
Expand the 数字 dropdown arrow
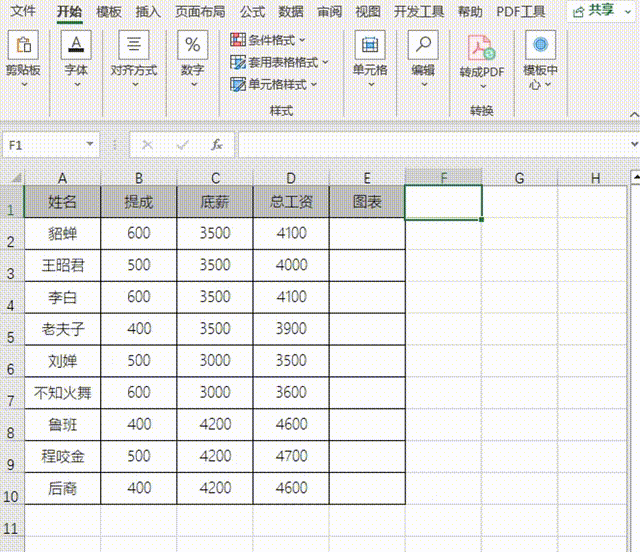(193, 85)
